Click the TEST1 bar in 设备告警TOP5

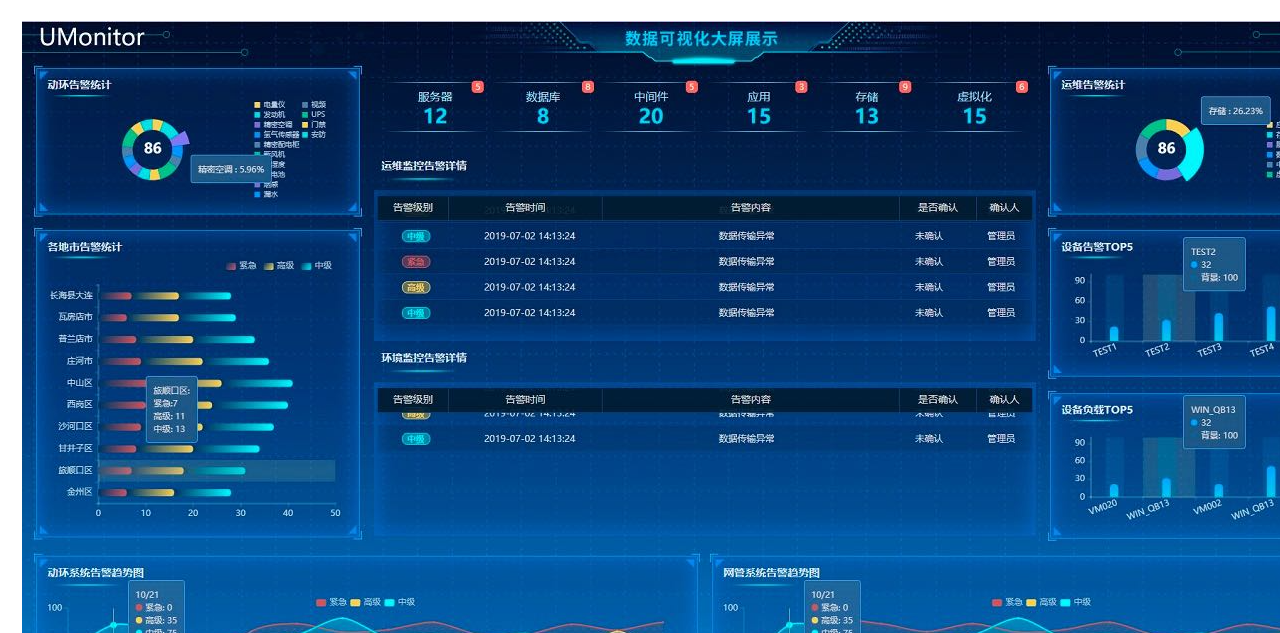(x=1114, y=333)
